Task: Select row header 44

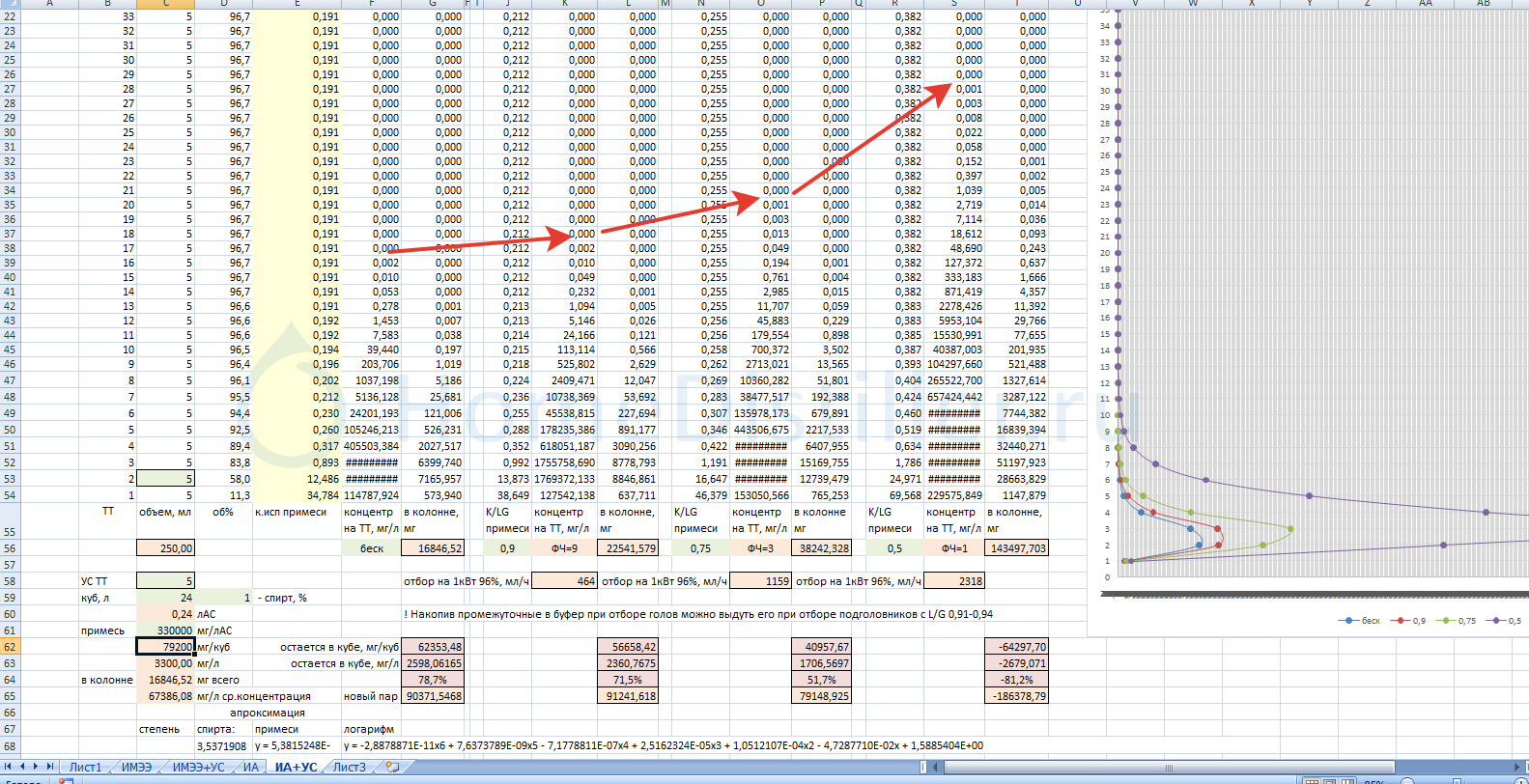Action: coord(10,335)
